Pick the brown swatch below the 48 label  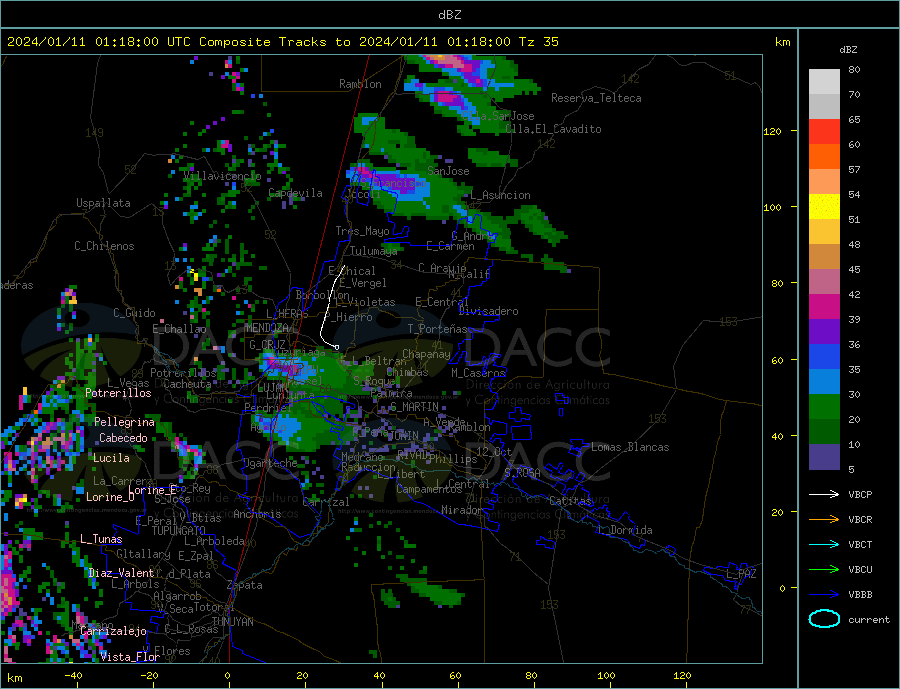coord(824,257)
